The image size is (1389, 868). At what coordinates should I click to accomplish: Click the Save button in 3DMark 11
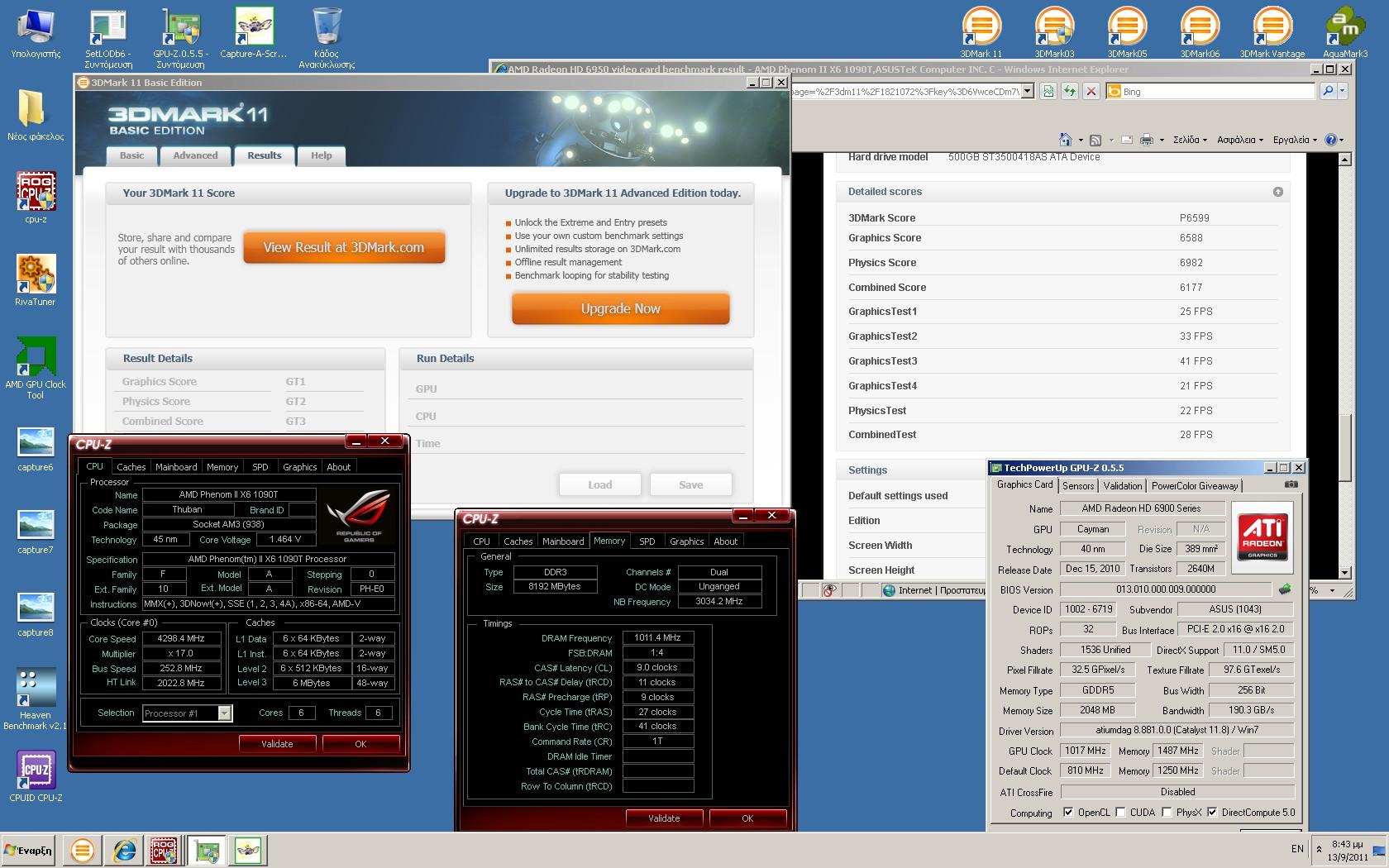coord(691,484)
